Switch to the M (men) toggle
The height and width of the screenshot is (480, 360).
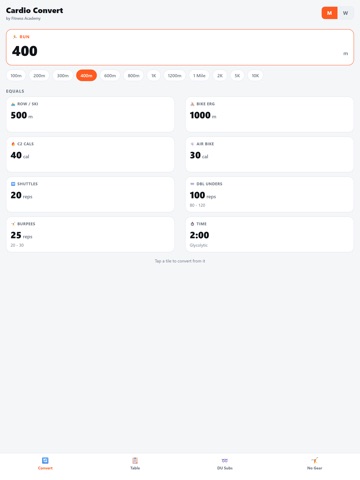(x=329, y=13)
